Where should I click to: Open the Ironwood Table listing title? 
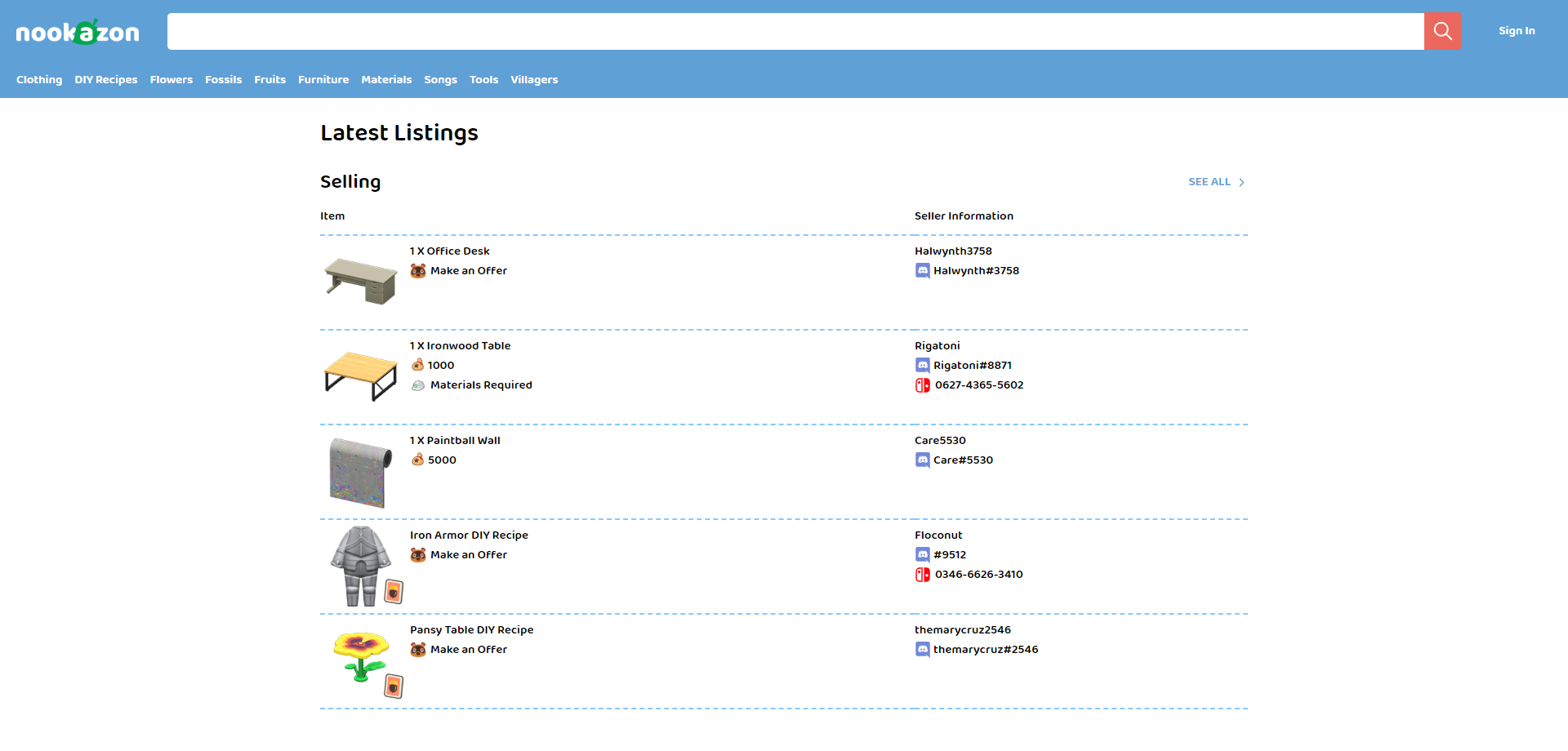point(460,346)
